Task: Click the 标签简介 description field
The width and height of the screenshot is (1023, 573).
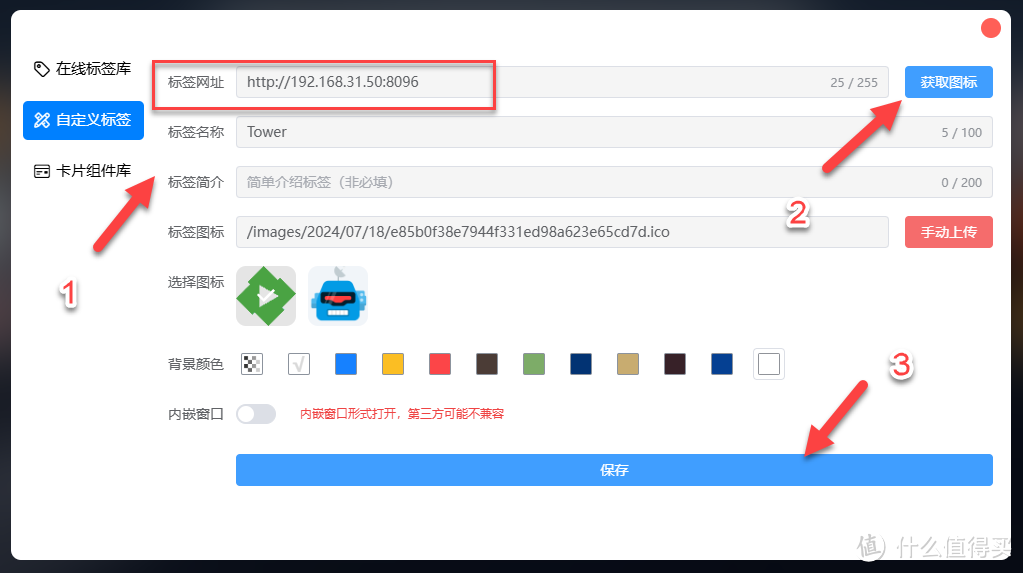Action: click(614, 182)
